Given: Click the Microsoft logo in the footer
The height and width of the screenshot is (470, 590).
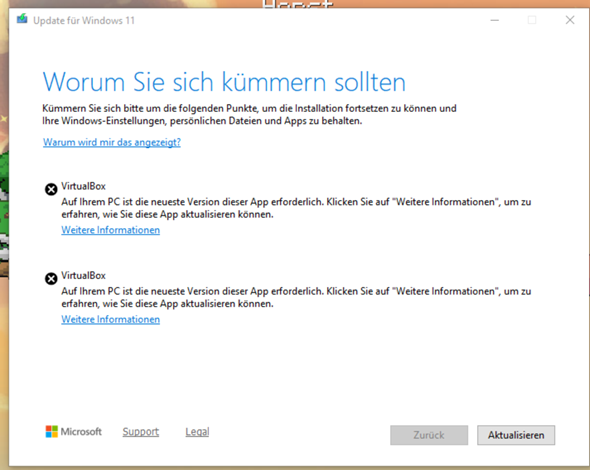Looking at the screenshot, I should click(73, 432).
